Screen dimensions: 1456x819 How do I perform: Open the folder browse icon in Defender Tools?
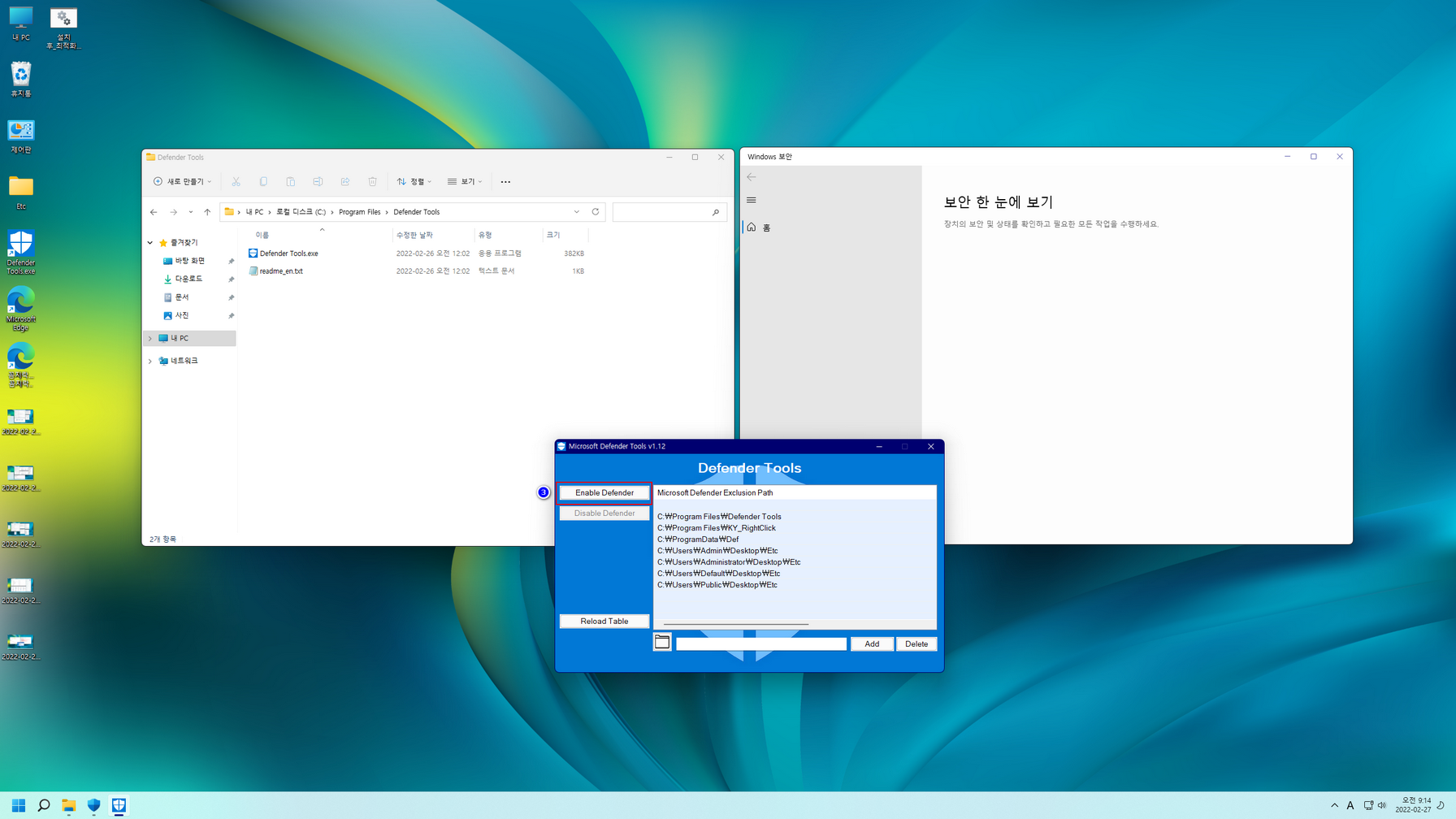(662, 643)
